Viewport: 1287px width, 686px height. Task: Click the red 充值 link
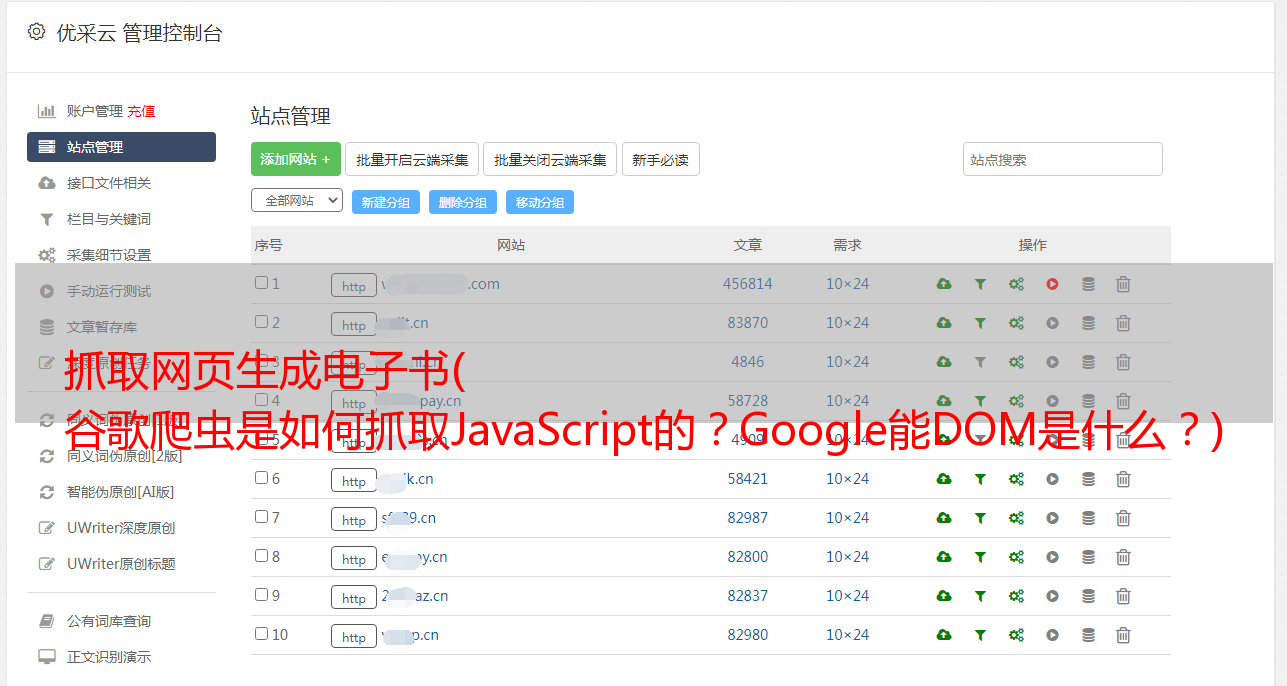pyautogui.click(x=141, y=111)
